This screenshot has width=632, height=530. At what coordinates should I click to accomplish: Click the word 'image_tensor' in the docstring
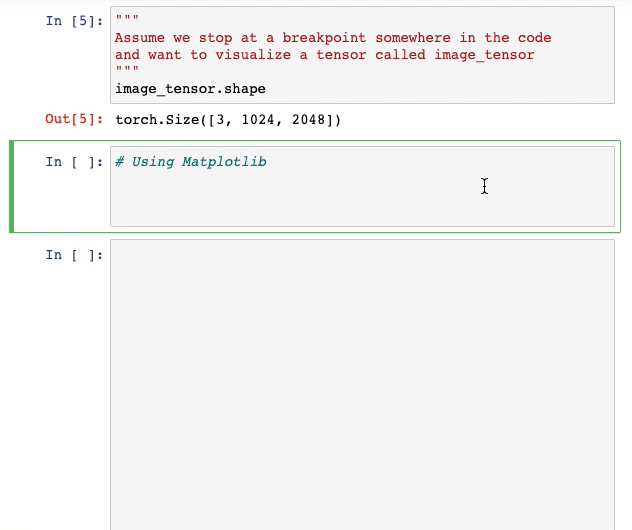(484, 55)
